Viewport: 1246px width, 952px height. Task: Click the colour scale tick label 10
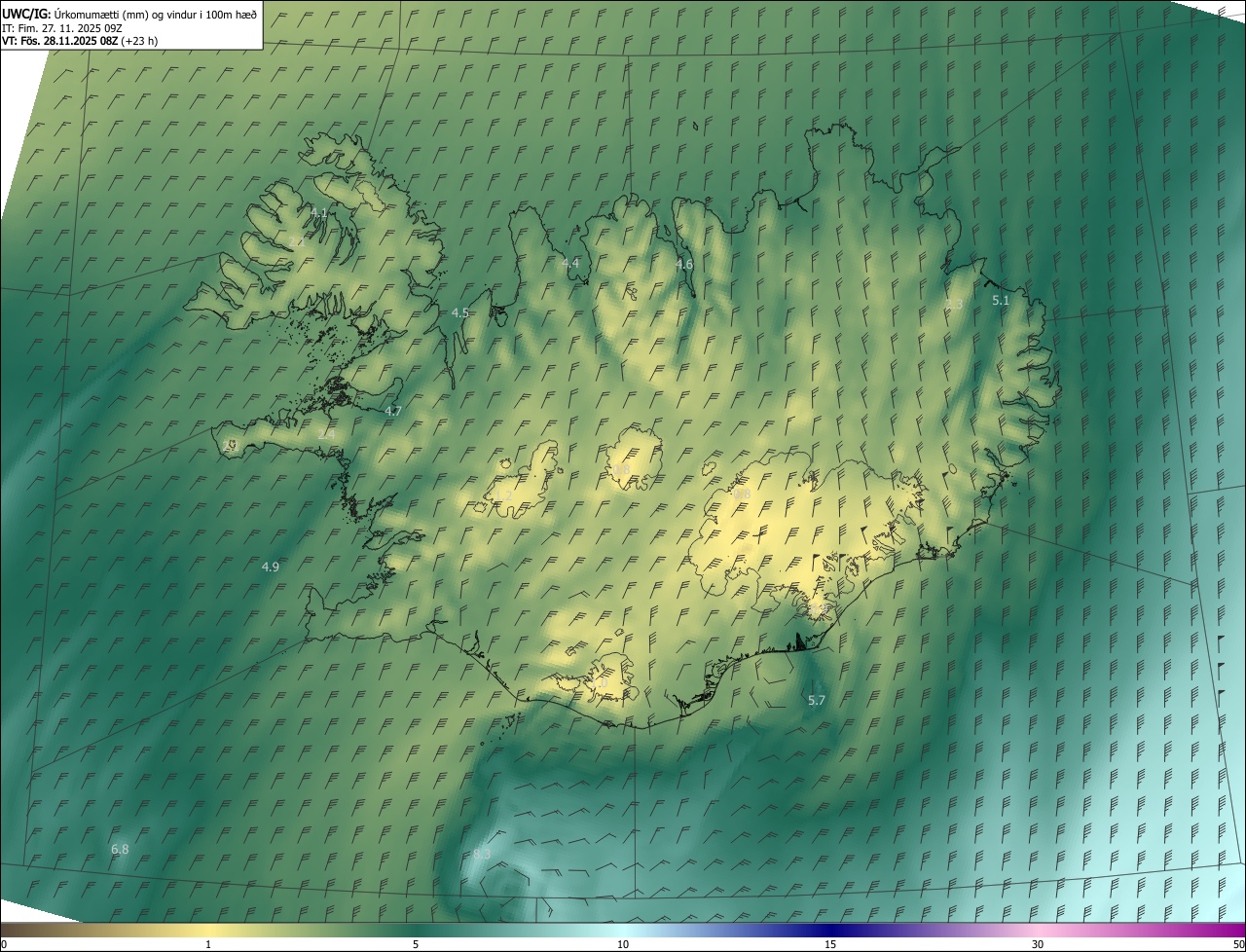click(x=623, y=944)
